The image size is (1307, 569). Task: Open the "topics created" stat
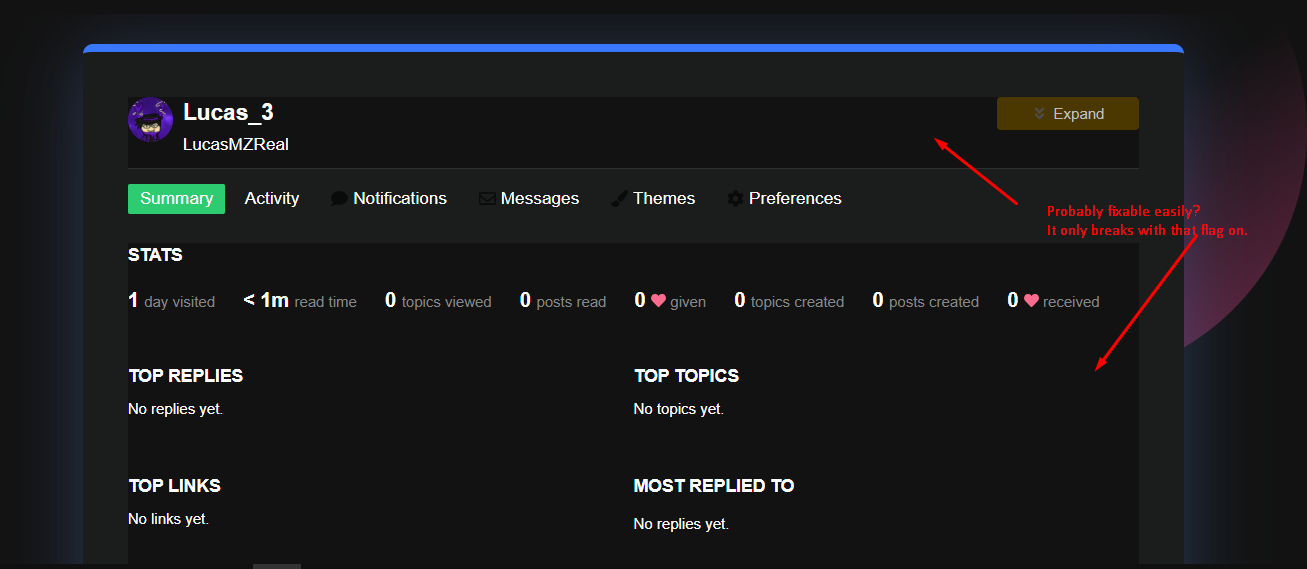(789, 301)
